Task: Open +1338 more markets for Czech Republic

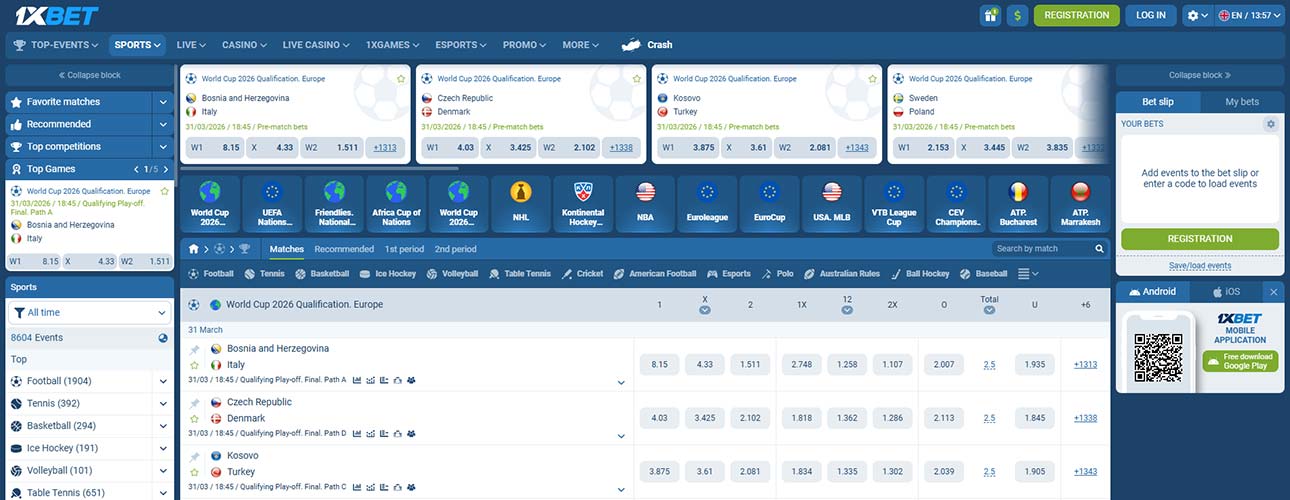Action: tap(1085, 418)
